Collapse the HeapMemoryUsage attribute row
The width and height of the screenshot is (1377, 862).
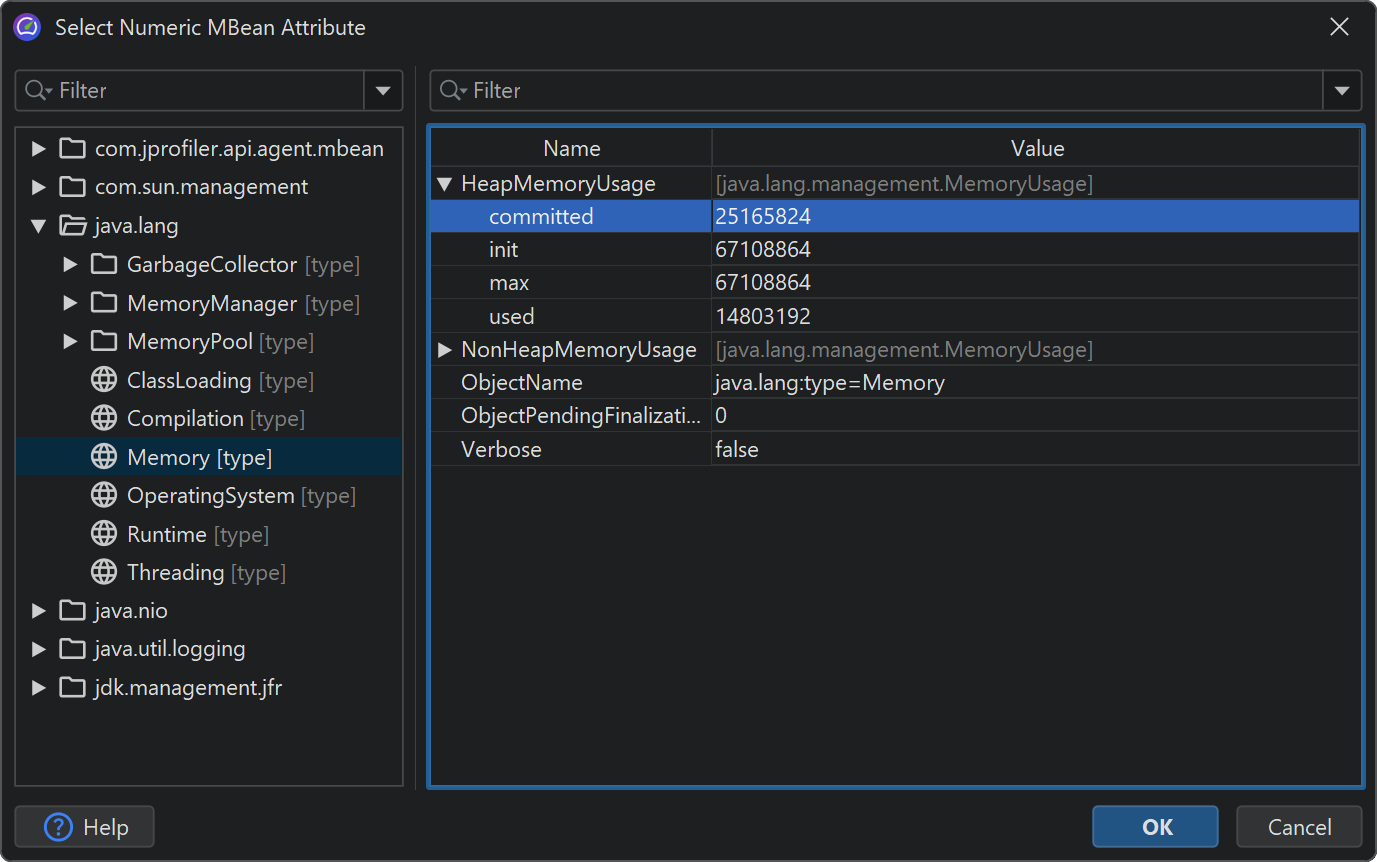(445, 184)
